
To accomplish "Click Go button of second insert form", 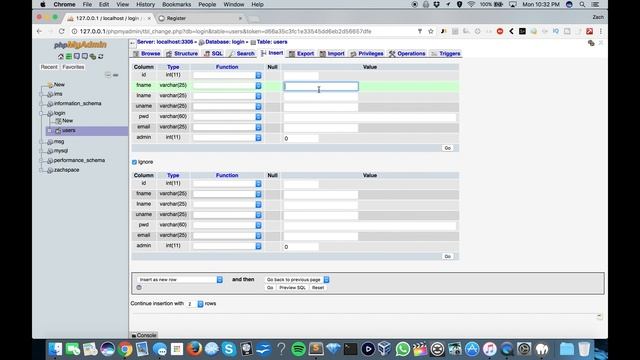I will pos(447,257).
